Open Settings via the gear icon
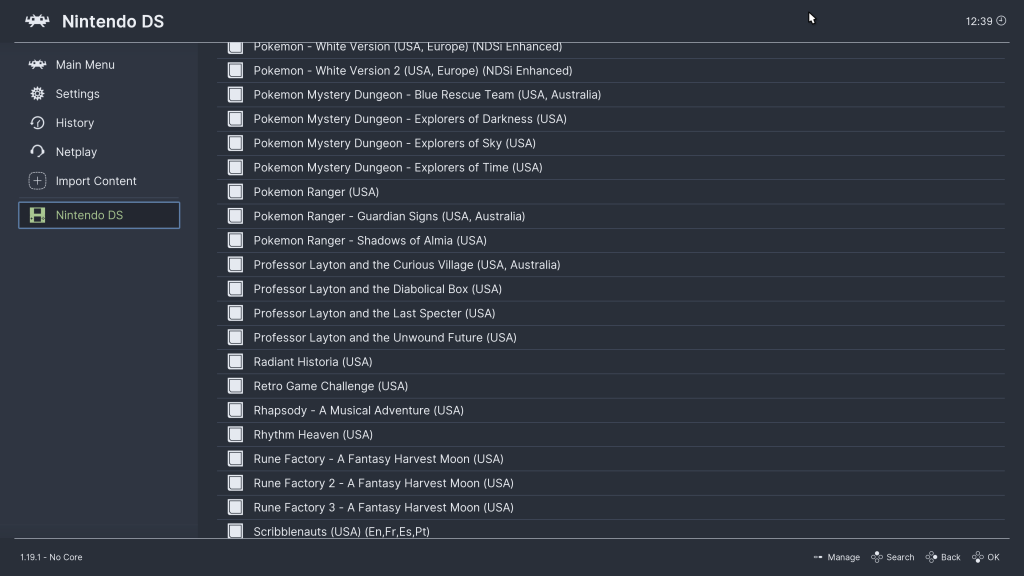 pyautogui.click(x=37, y=94)
